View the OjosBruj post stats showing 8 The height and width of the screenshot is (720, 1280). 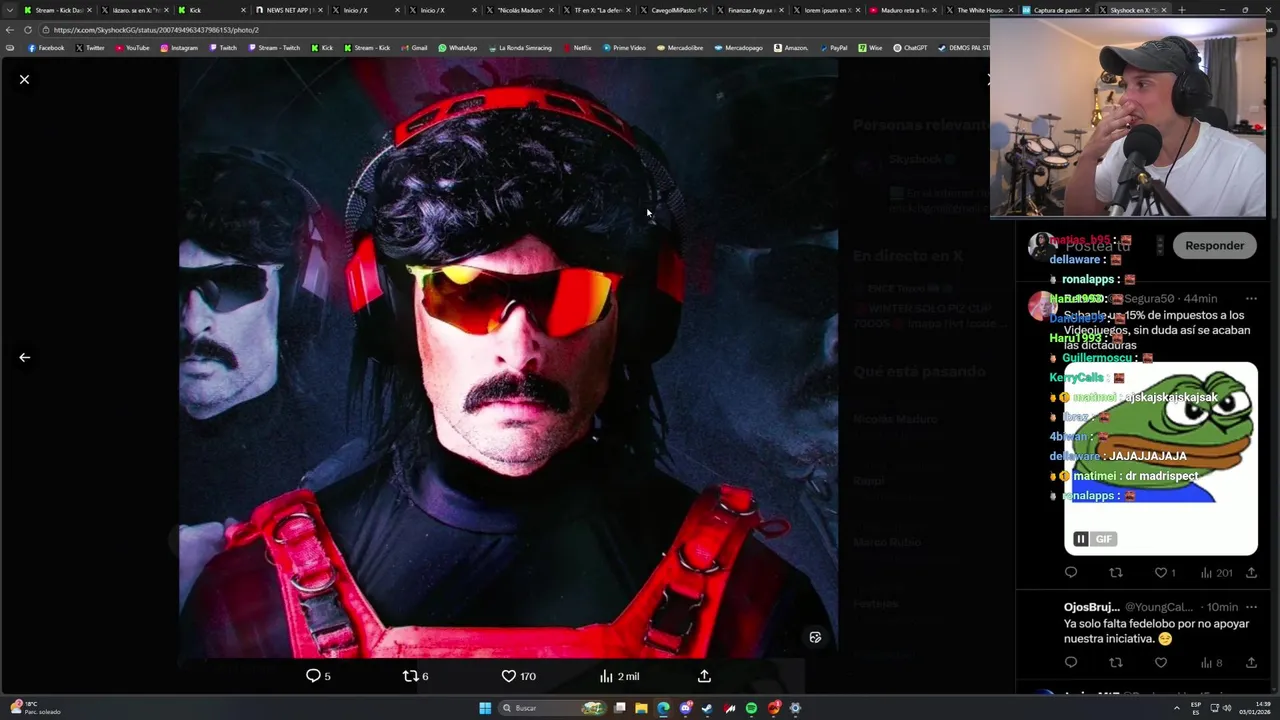pyautogui.click(x=1211, y=662)
